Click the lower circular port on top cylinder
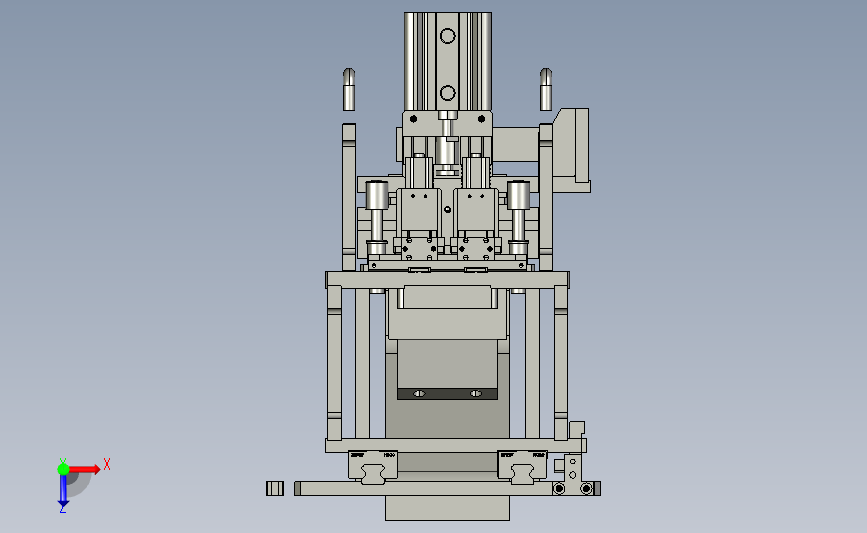 [447, 93]
